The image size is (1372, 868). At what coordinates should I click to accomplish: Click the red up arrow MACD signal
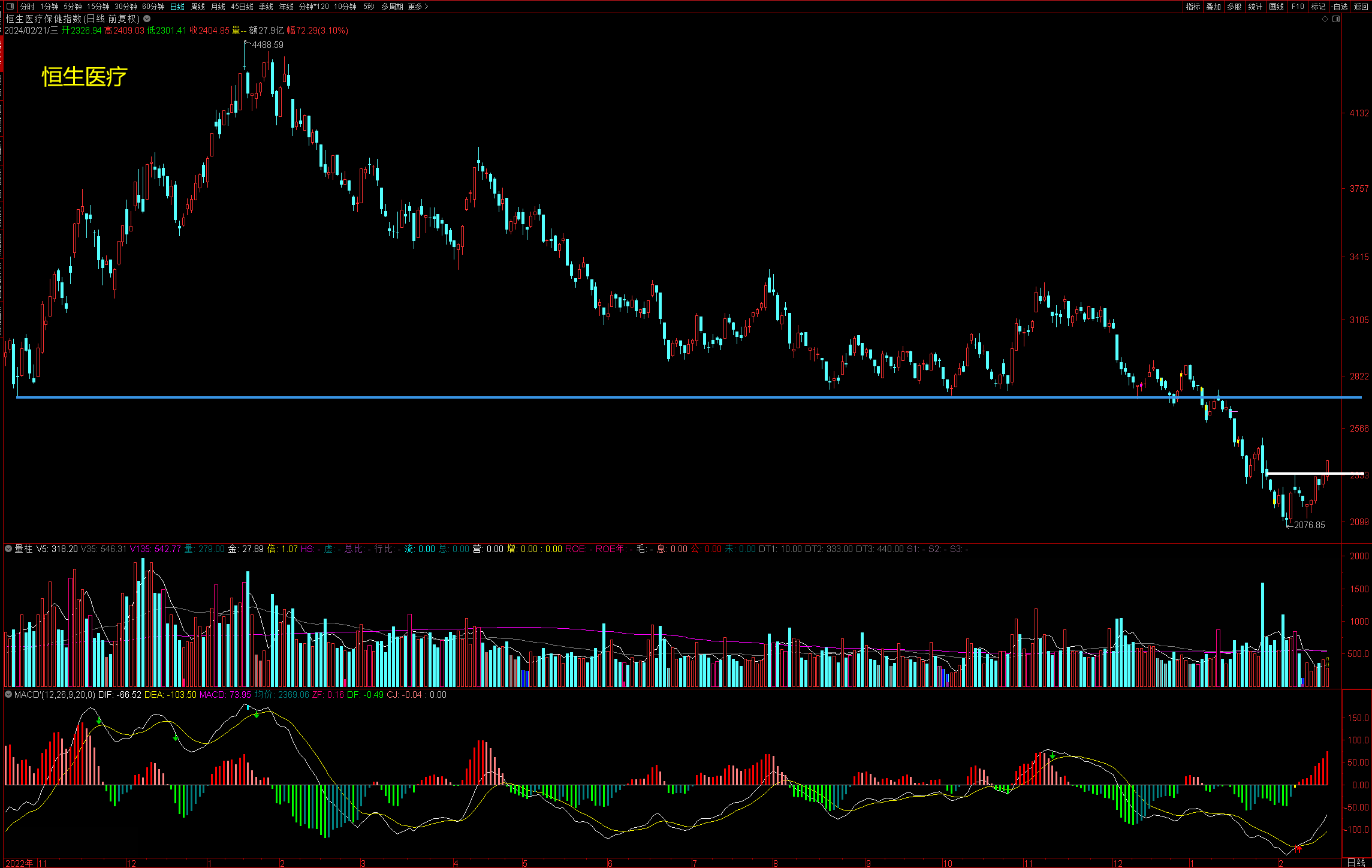(x=1299, y=849)
